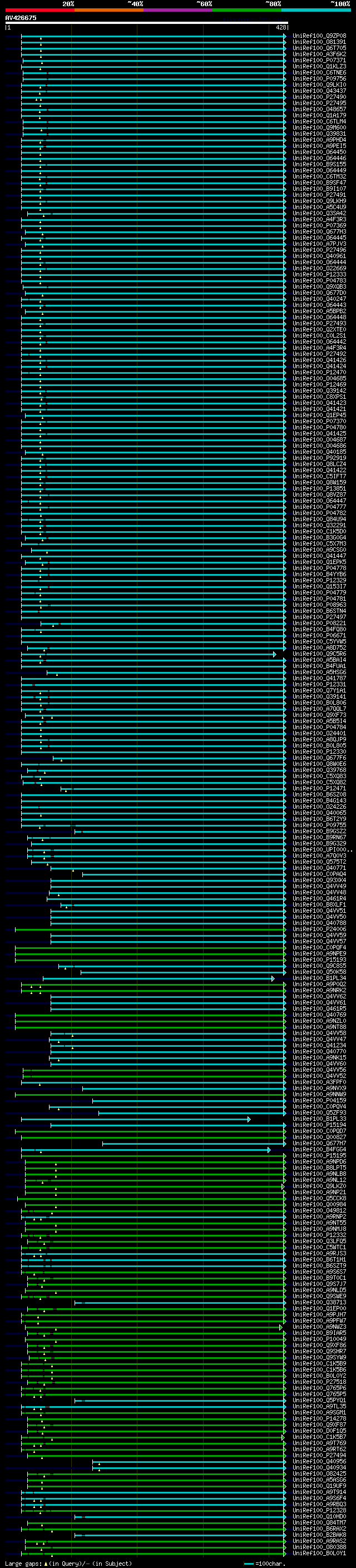The height and width of the screenshot is (1568, 356).
Task: Select hit label UniRef100_Q40934
Action: [319, 1467]
